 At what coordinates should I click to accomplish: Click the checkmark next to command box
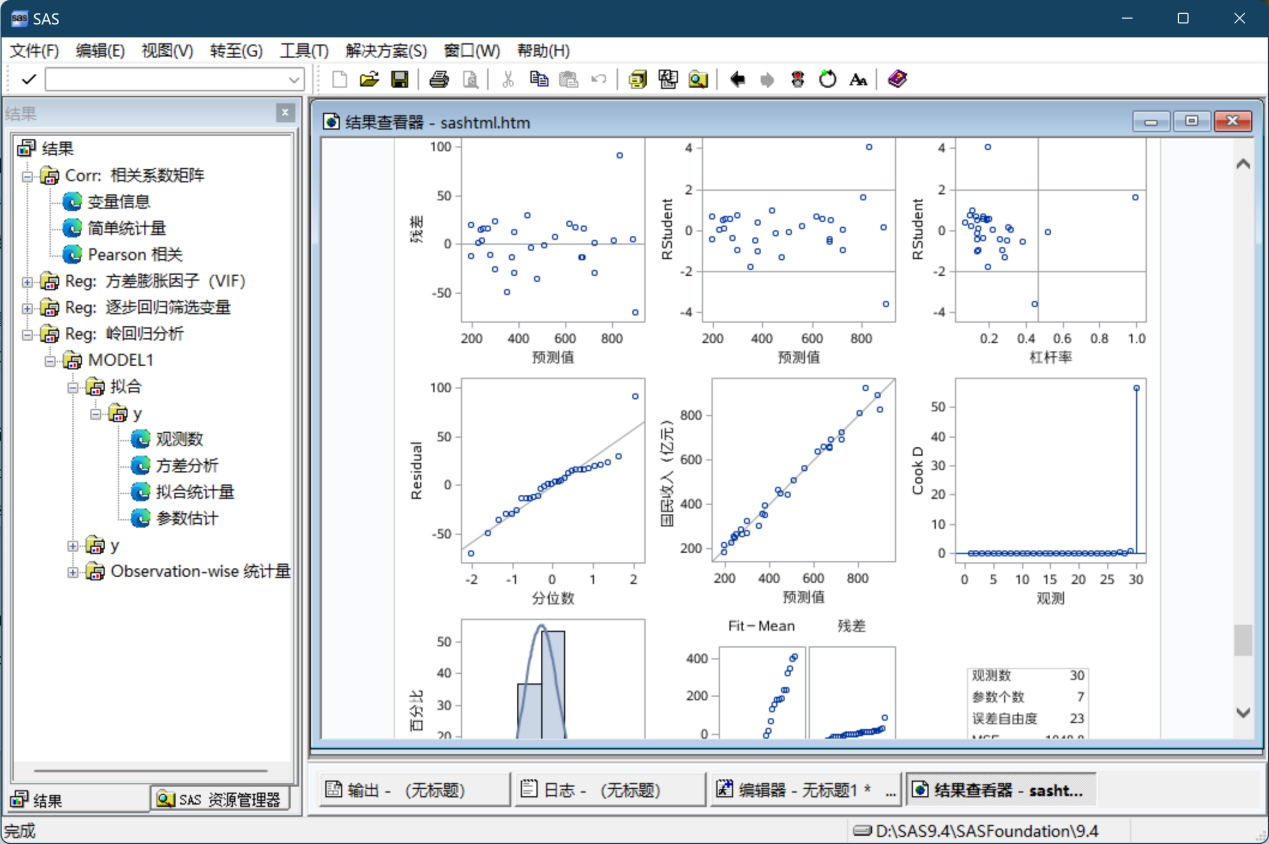pyautogui.click(x=29, y=79)
